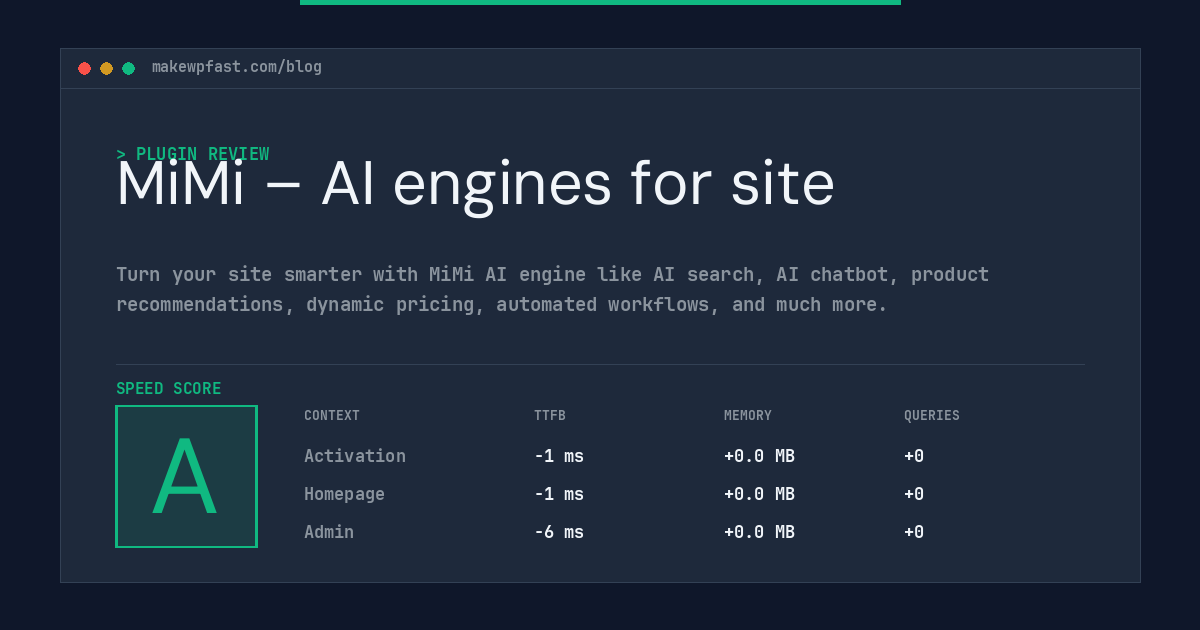Click the Admin TTFB value -6 ms
This screenshot has height=630, width=1200.
pos(559,532)
